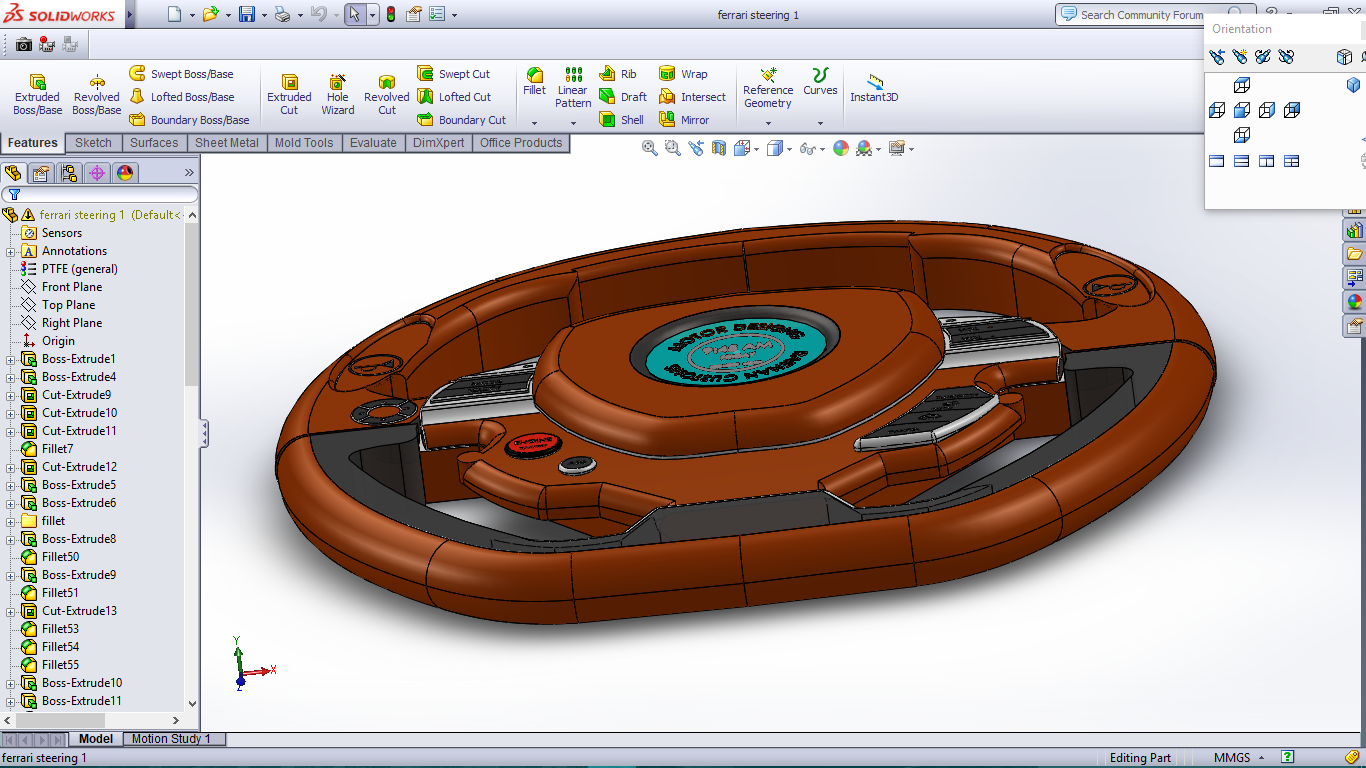
Task: Choose the single viewport layout icon
Action: pos(1217,161)
